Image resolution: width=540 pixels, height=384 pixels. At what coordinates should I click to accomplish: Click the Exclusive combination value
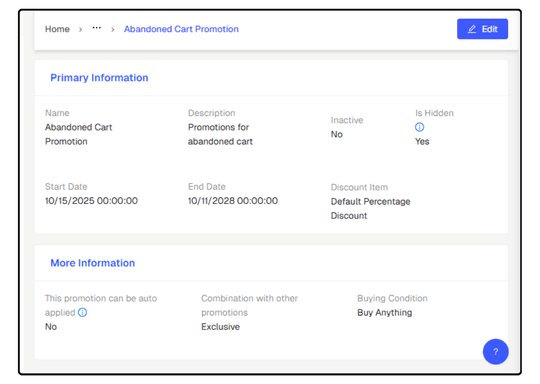220,326
